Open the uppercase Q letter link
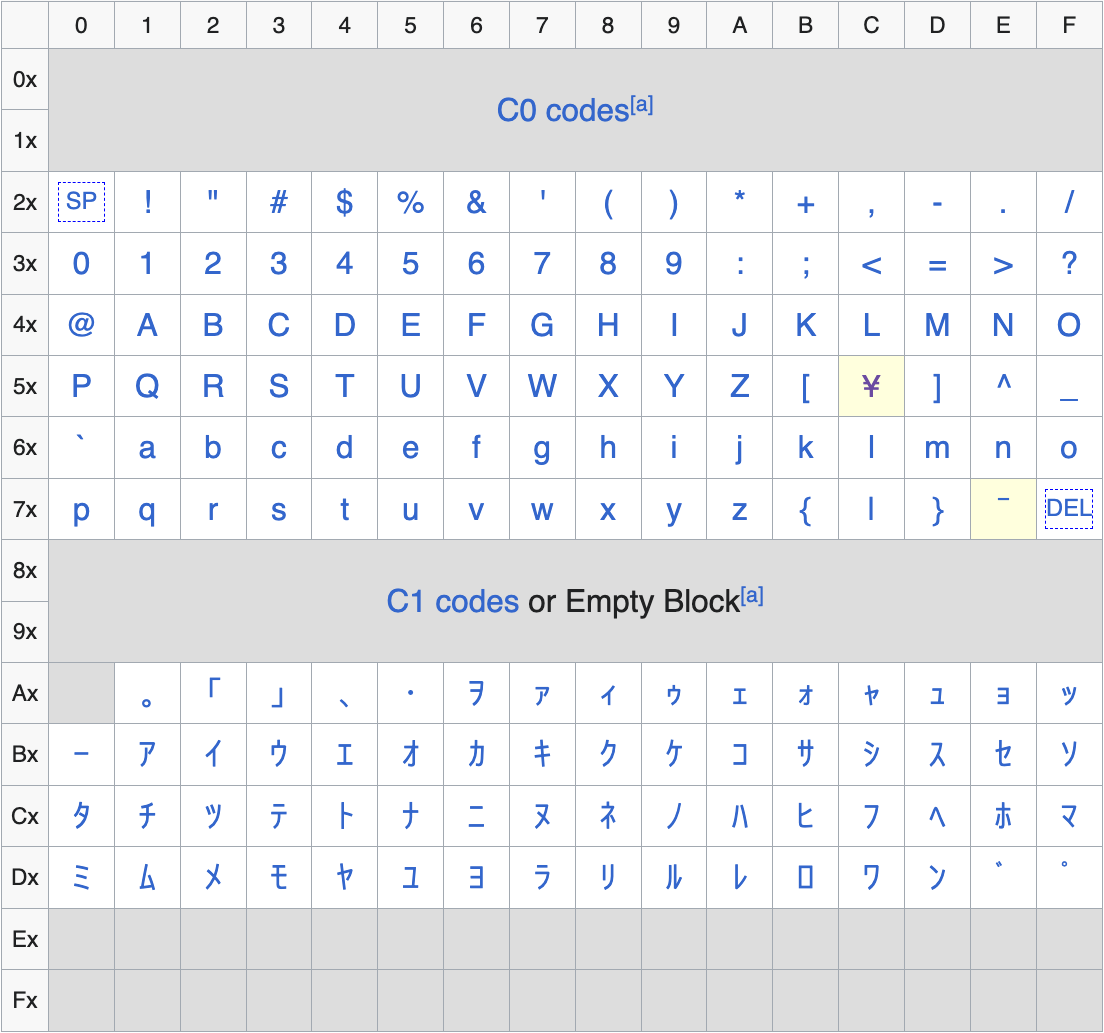Image resolution: width=1104 pixels, height=1033 pixels. point(147,387)
